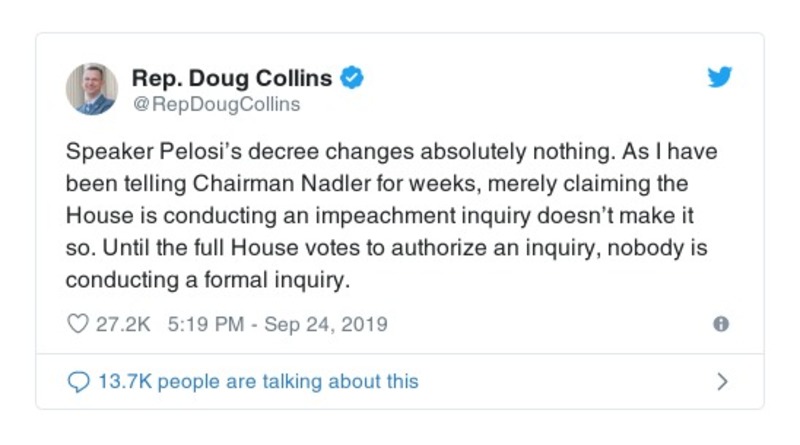The width and height of the screenshot is (800, 445).
Task: Open the tweet info icon
Action: pos(720,324)
